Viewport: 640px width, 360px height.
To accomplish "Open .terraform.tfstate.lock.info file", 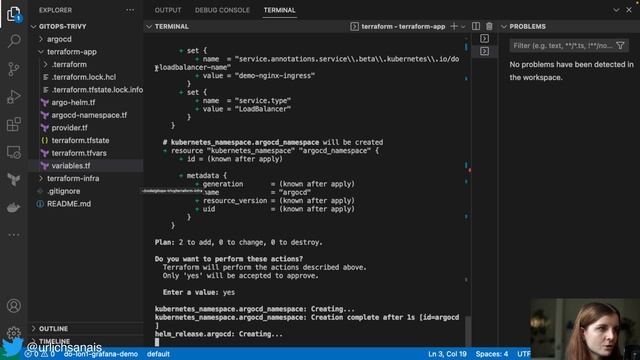I will [x=97, y=90].
